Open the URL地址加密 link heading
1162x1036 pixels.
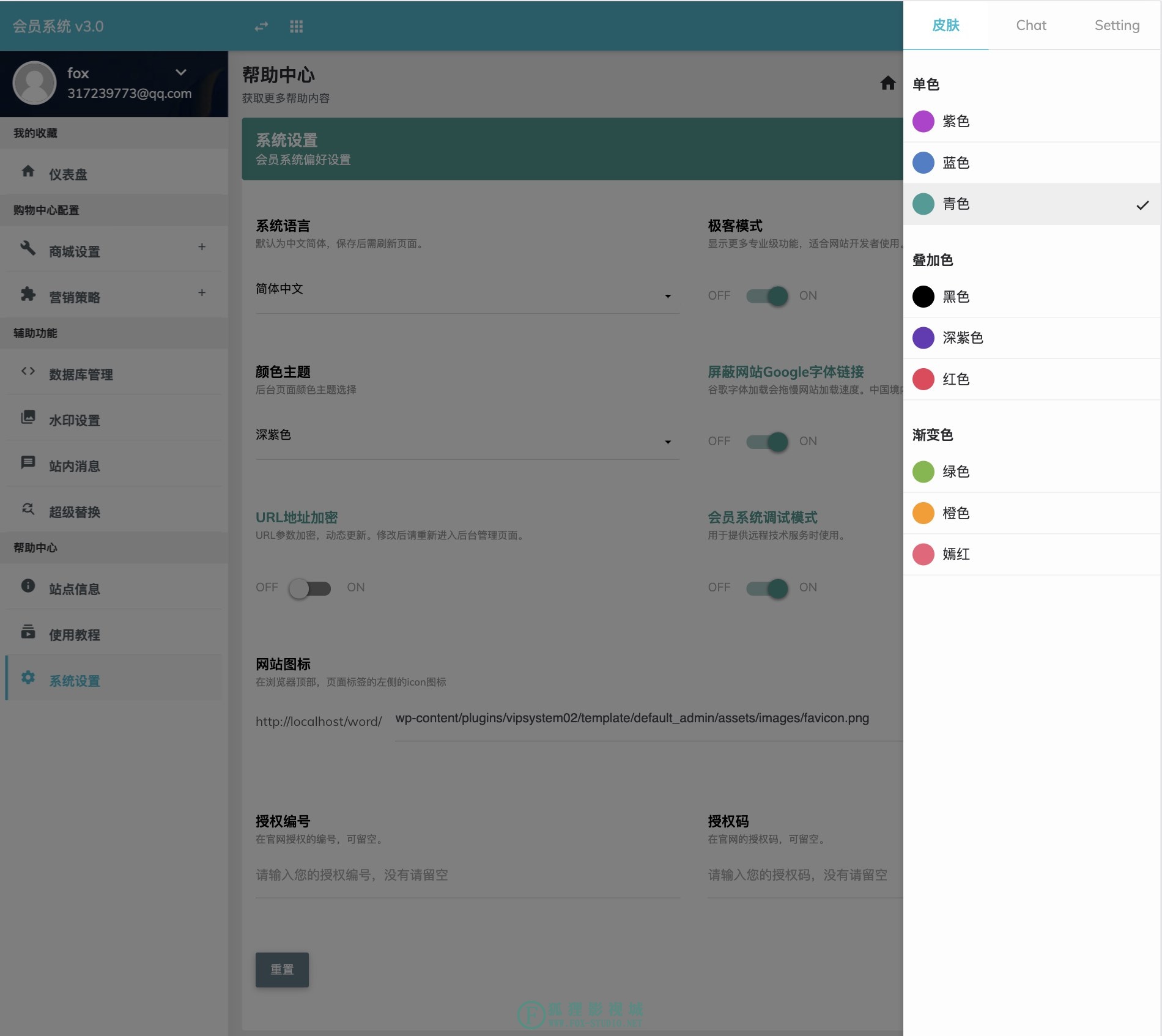click(297, 517)
